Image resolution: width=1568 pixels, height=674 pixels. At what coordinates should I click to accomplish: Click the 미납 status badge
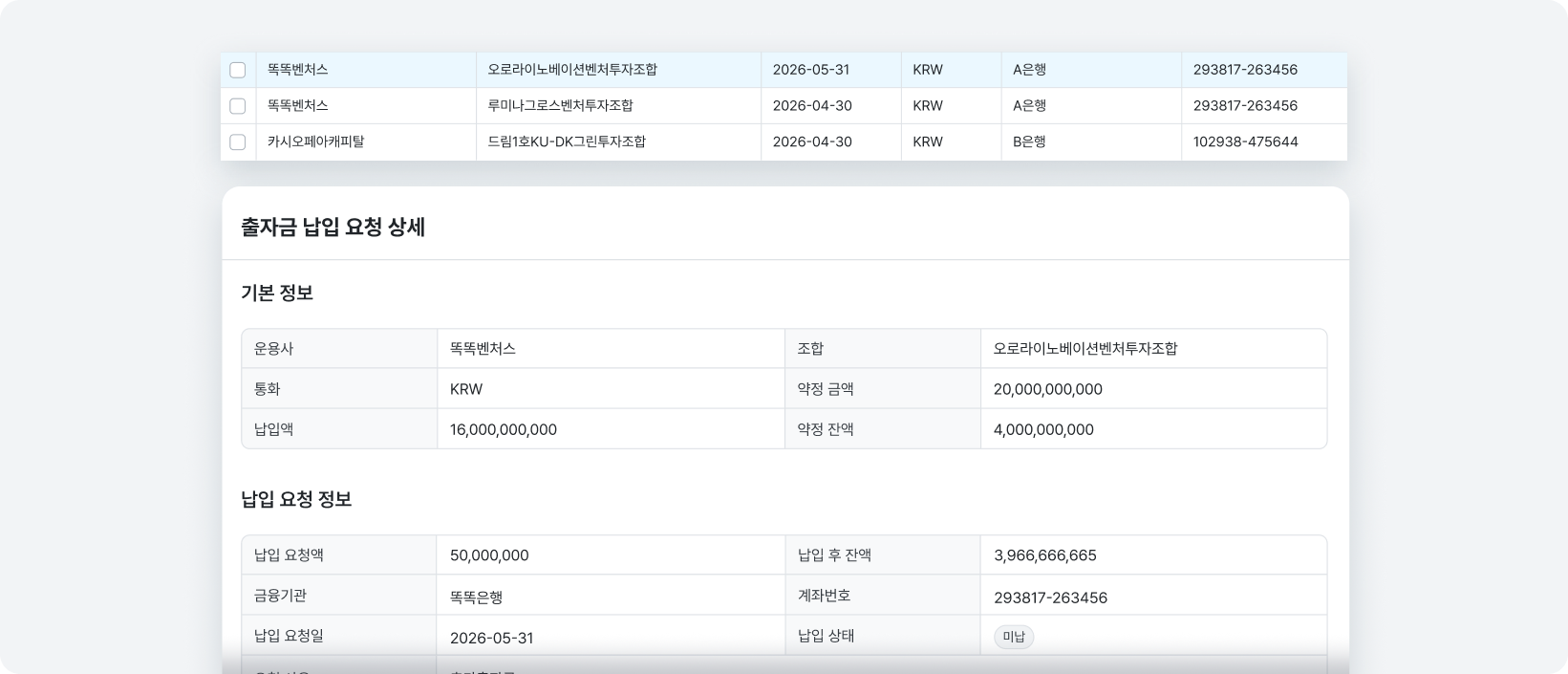click(1014, 638)
